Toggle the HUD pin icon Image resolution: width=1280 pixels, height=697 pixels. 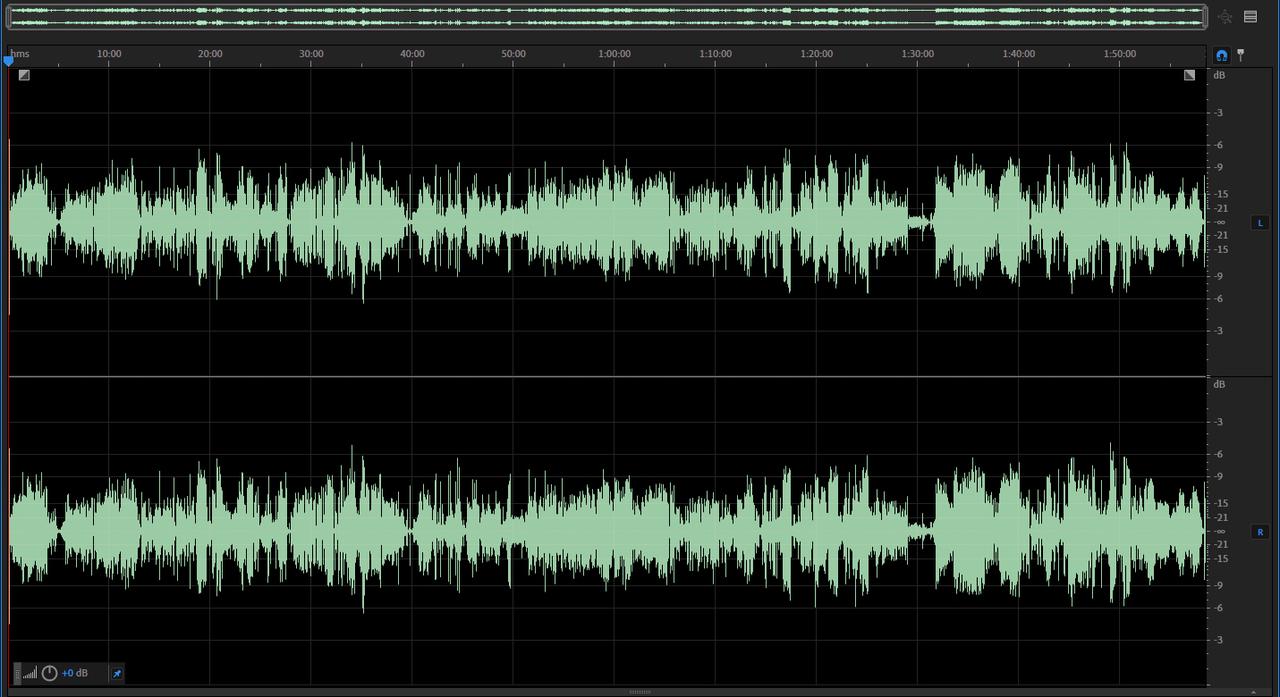click(x=116, y=673)
